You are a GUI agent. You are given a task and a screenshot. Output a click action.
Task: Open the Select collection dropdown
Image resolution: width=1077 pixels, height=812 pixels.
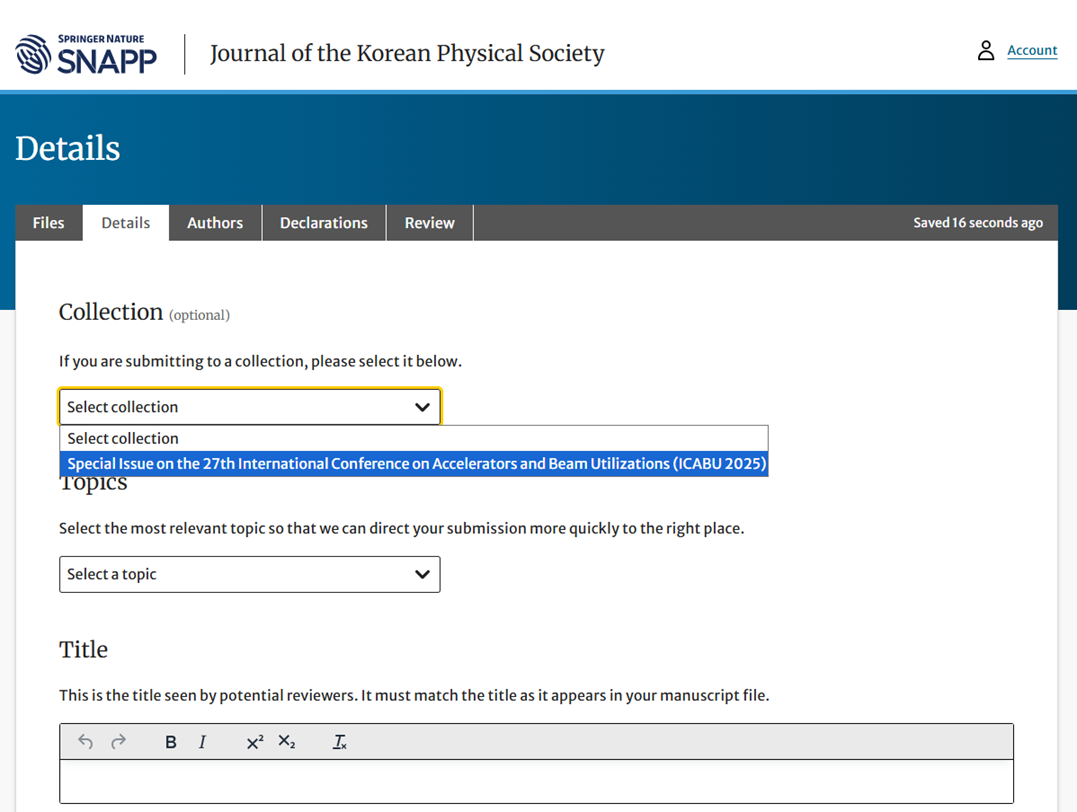[249, 407]
